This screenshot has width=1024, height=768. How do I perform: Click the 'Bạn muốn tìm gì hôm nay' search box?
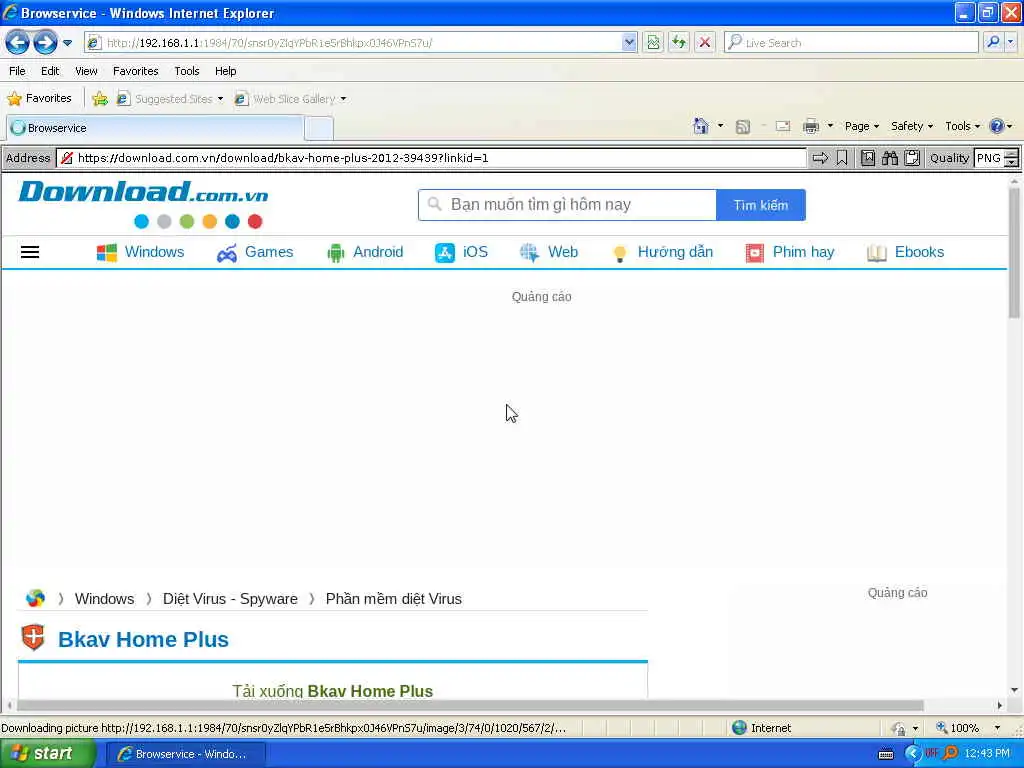tap(567, 205)
